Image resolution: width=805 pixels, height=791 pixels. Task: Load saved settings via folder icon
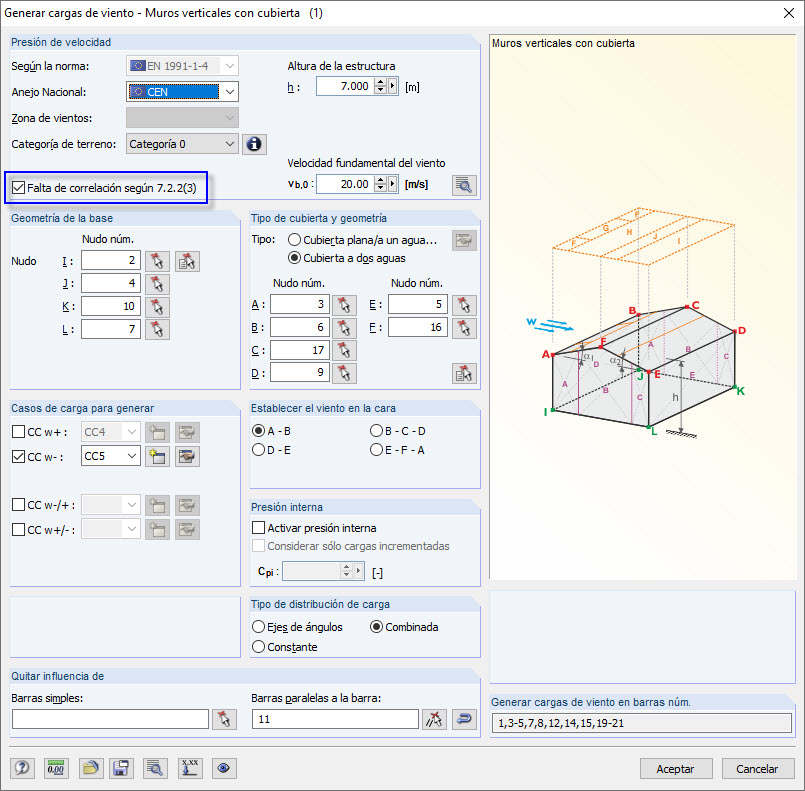pyautogui.click(x=90, y=768)
